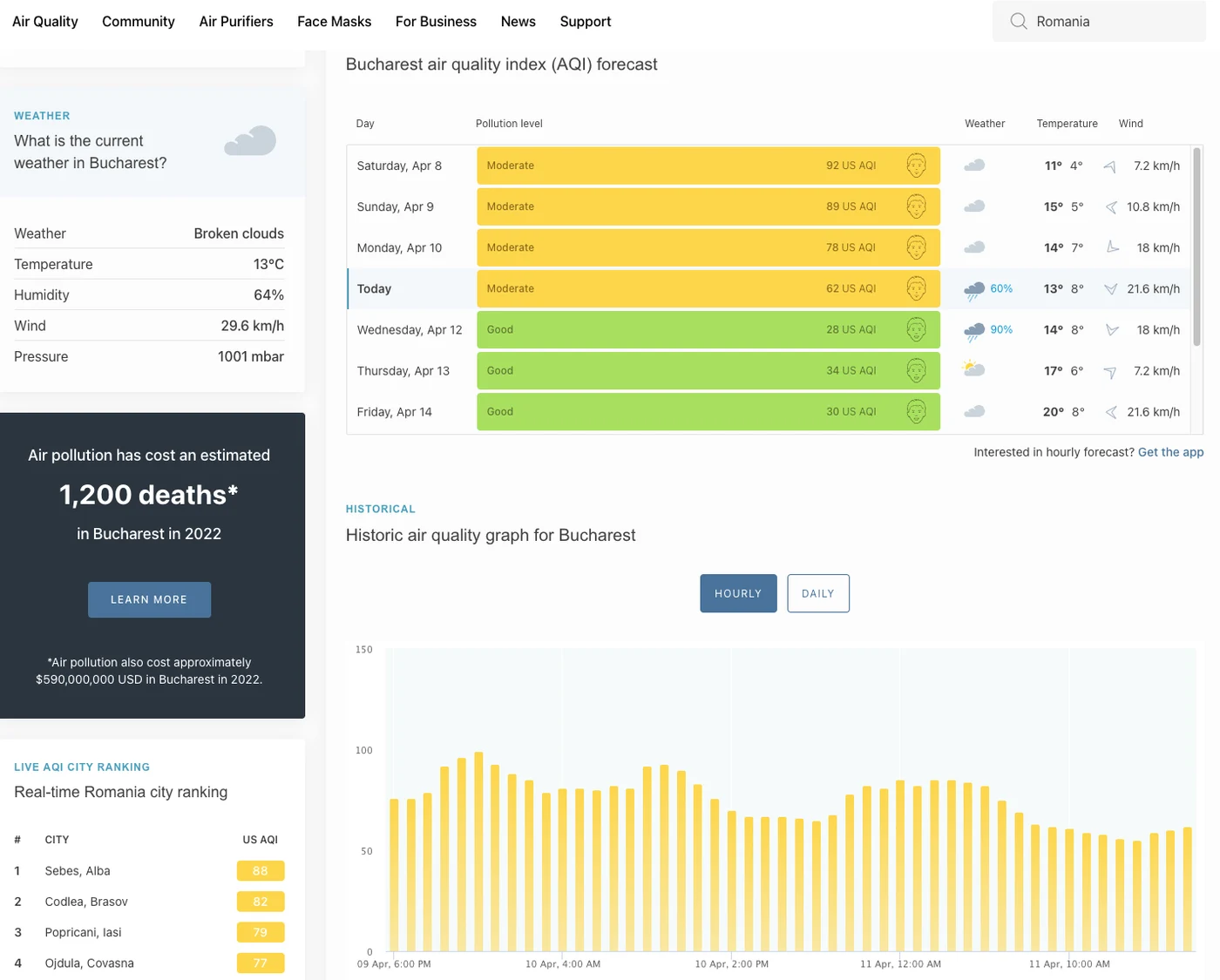This screenshot has width=1220, height=980.
Task: Click the LEARN MORE button
Action: (x=149, y=599)
